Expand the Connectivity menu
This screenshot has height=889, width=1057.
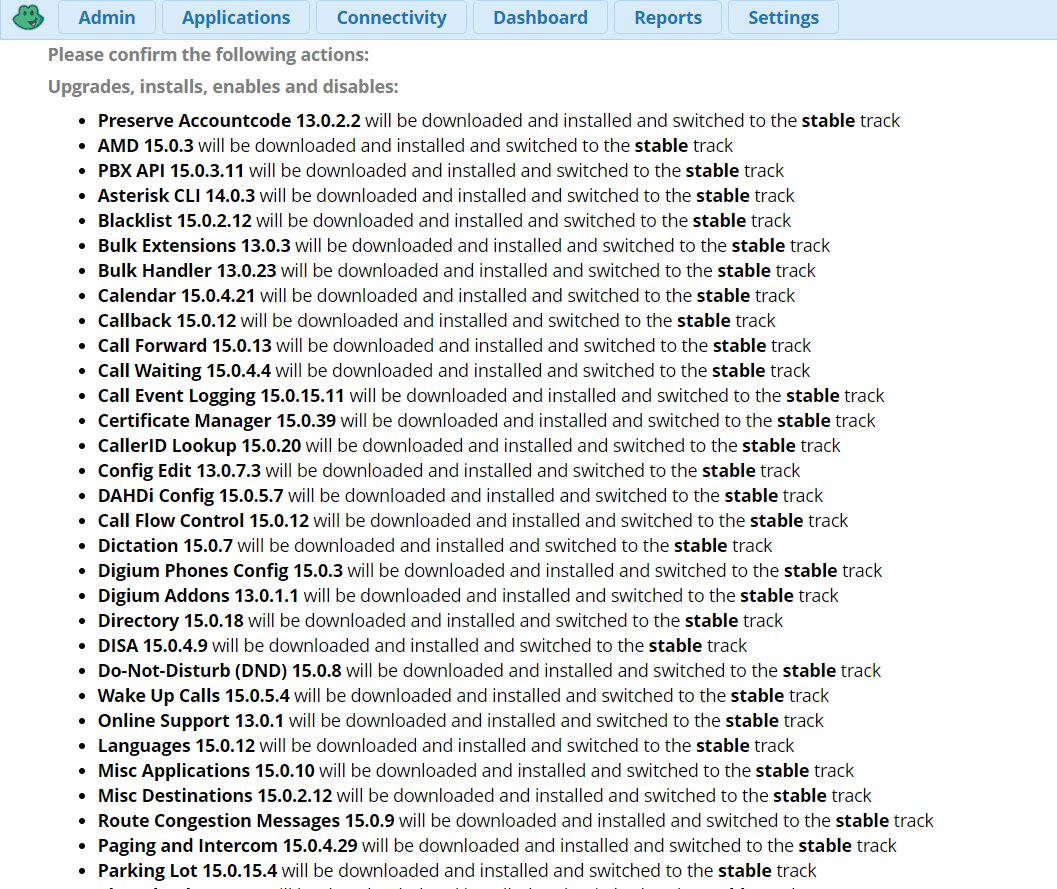pos(391,18)
